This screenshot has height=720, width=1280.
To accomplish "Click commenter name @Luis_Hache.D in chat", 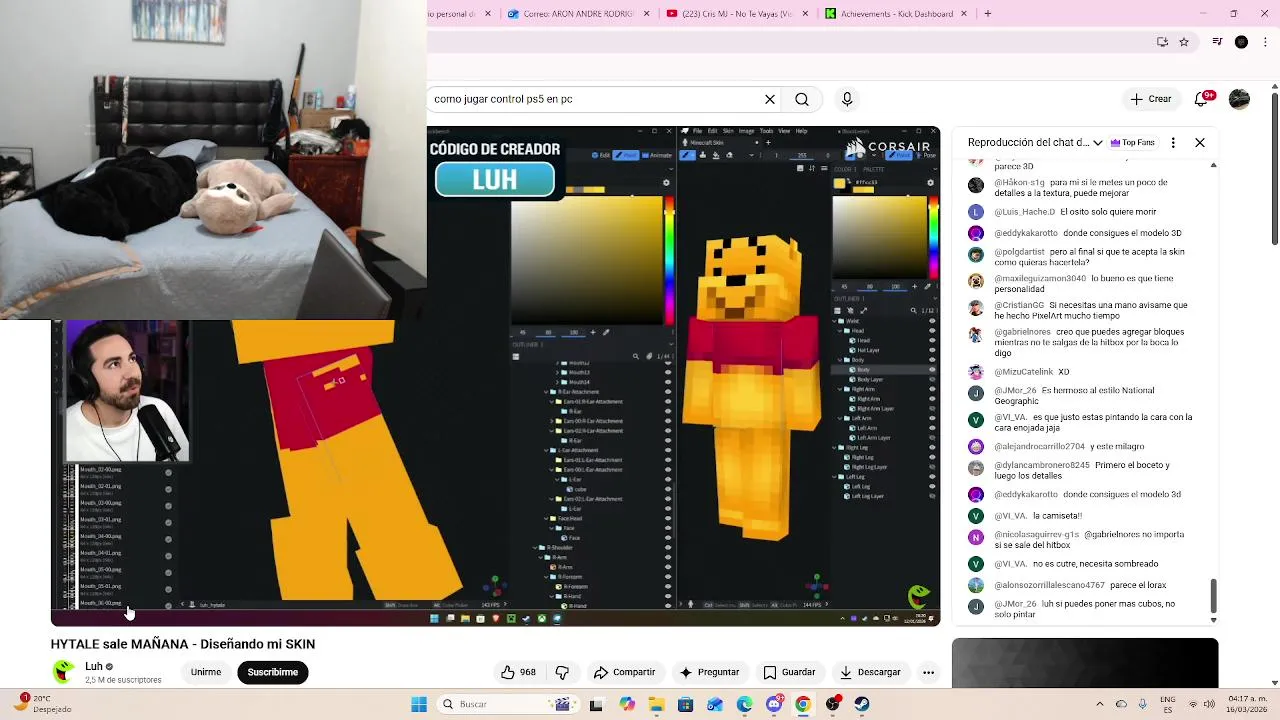I will click(1024, 212).
